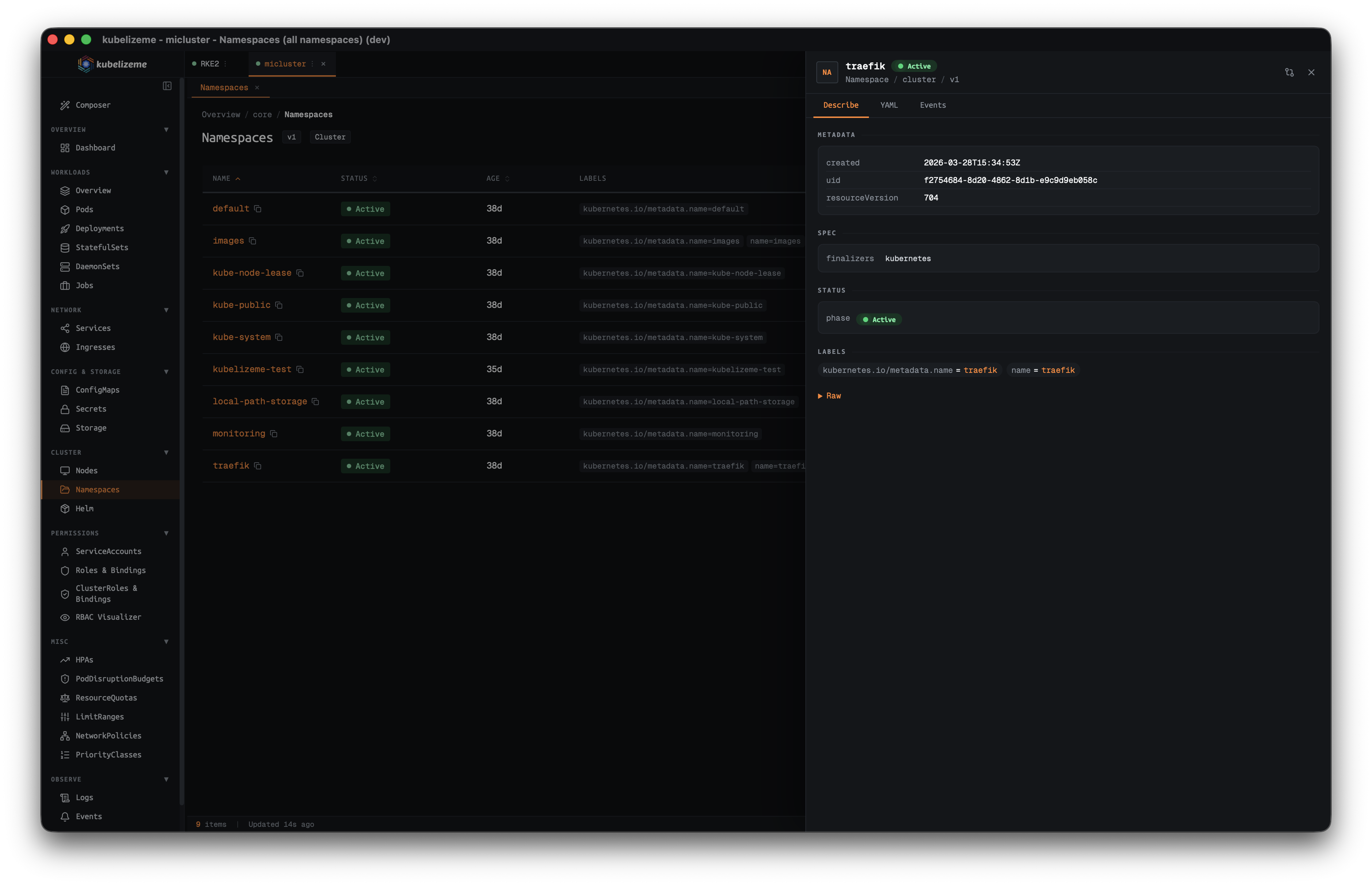
Task: Open LimitRanges in sidebar
Action: pyautogui.click(x=99, y=717)
